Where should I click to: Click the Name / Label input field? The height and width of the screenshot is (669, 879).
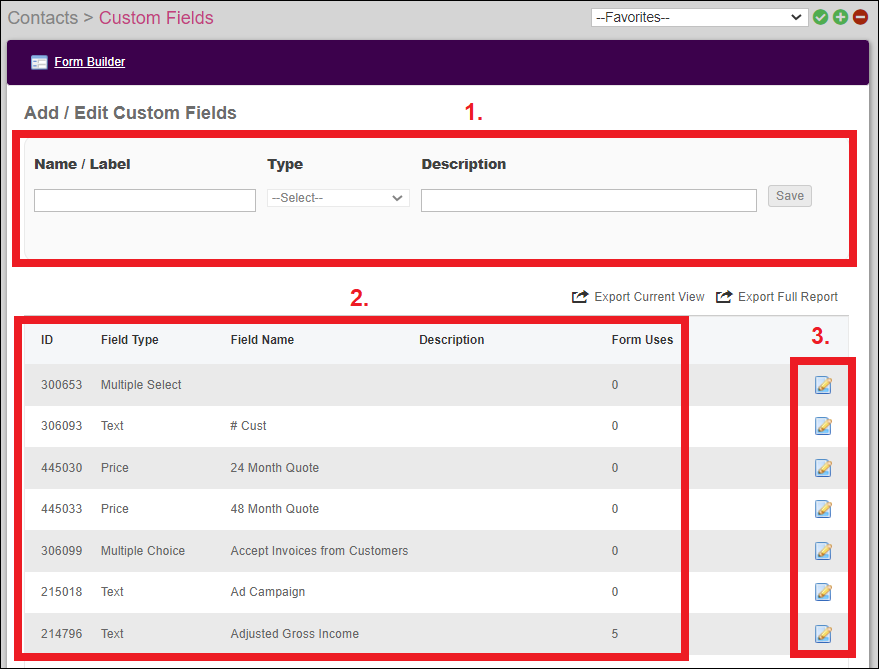point(145,201)
